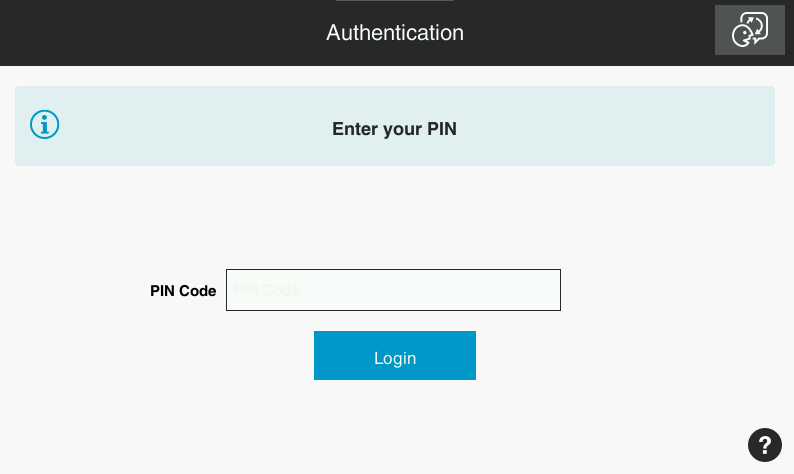Click the light teal notification banner

pyautogui.click(x=600, y=126)
